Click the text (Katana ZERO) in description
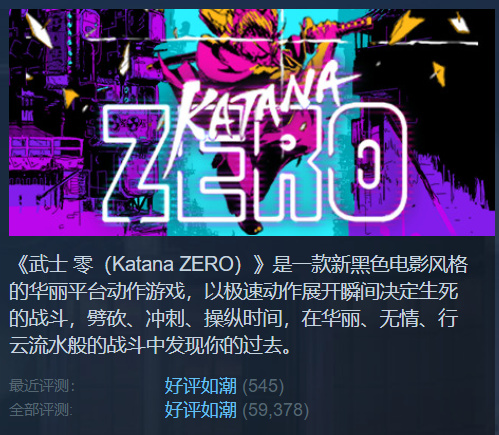Image resolution: width=499 pixels, height=435 pixels. coord(173,264)
